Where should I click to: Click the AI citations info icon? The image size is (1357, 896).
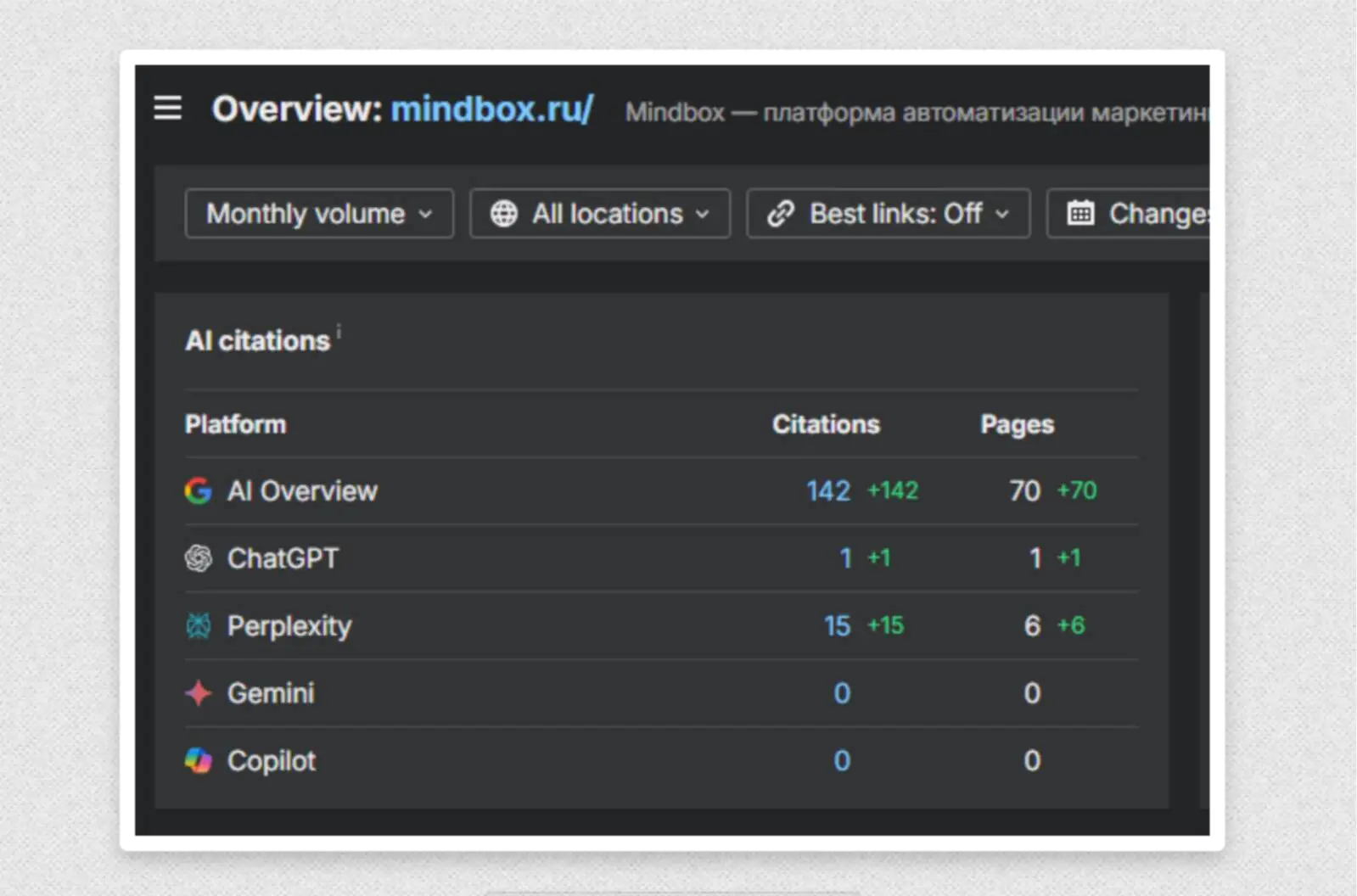point(339,330)
